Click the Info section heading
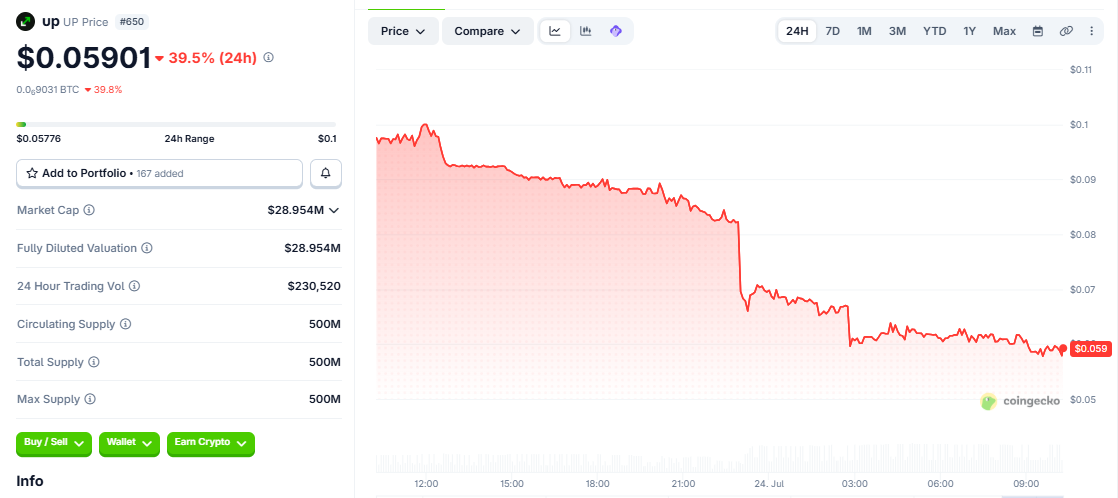 tap(30, 481)
